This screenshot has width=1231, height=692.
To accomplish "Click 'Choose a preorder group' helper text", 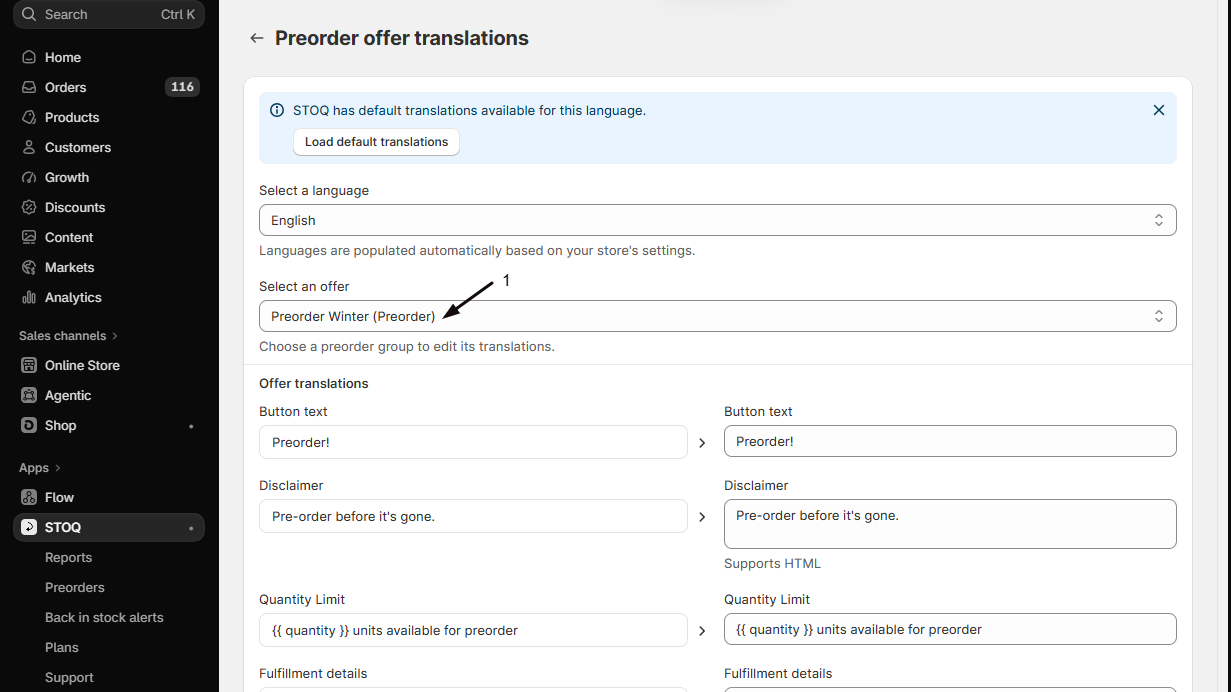I will tap(407, 347).
